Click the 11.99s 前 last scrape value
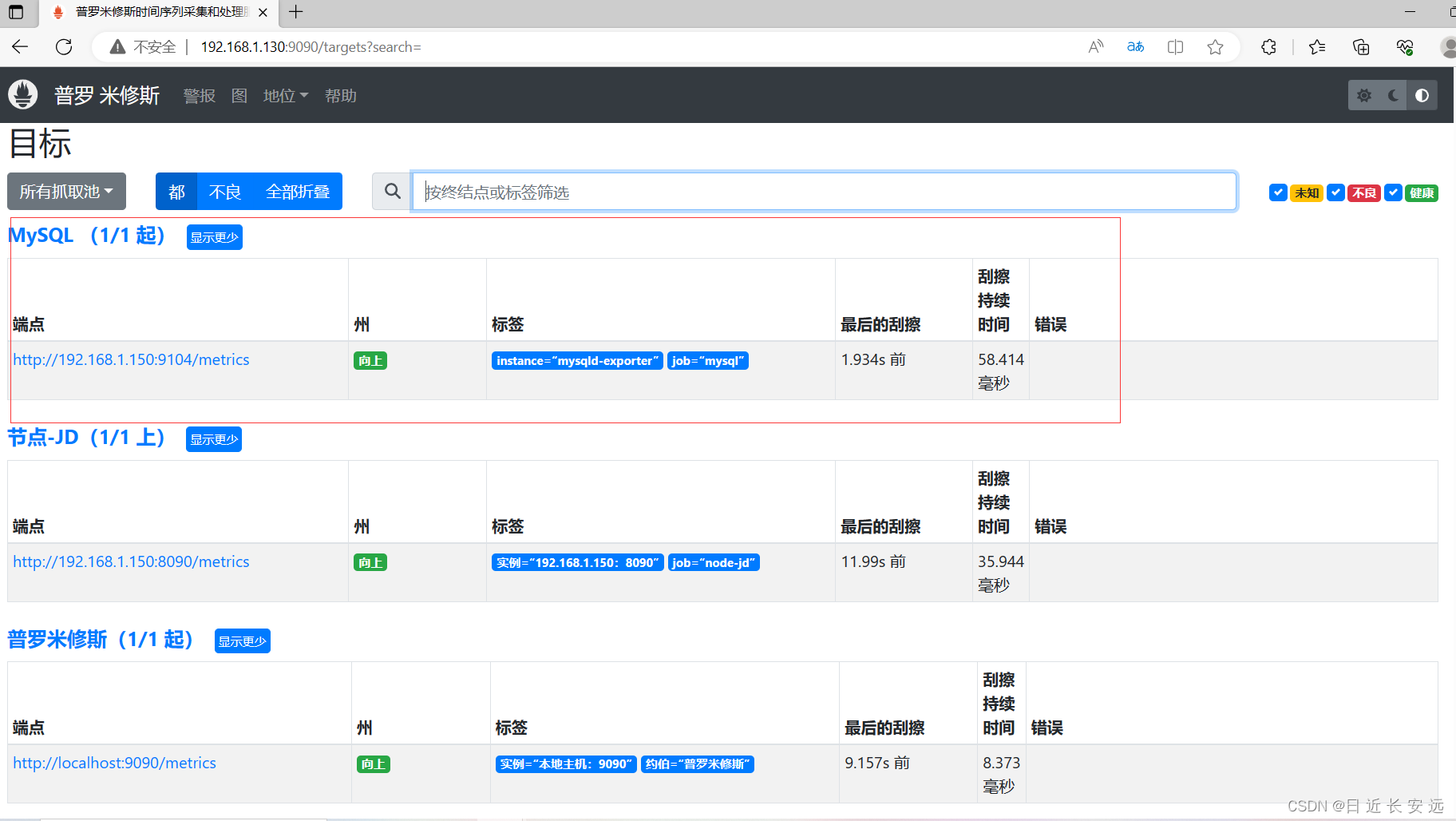1456x821 pixels. [873, 561]
